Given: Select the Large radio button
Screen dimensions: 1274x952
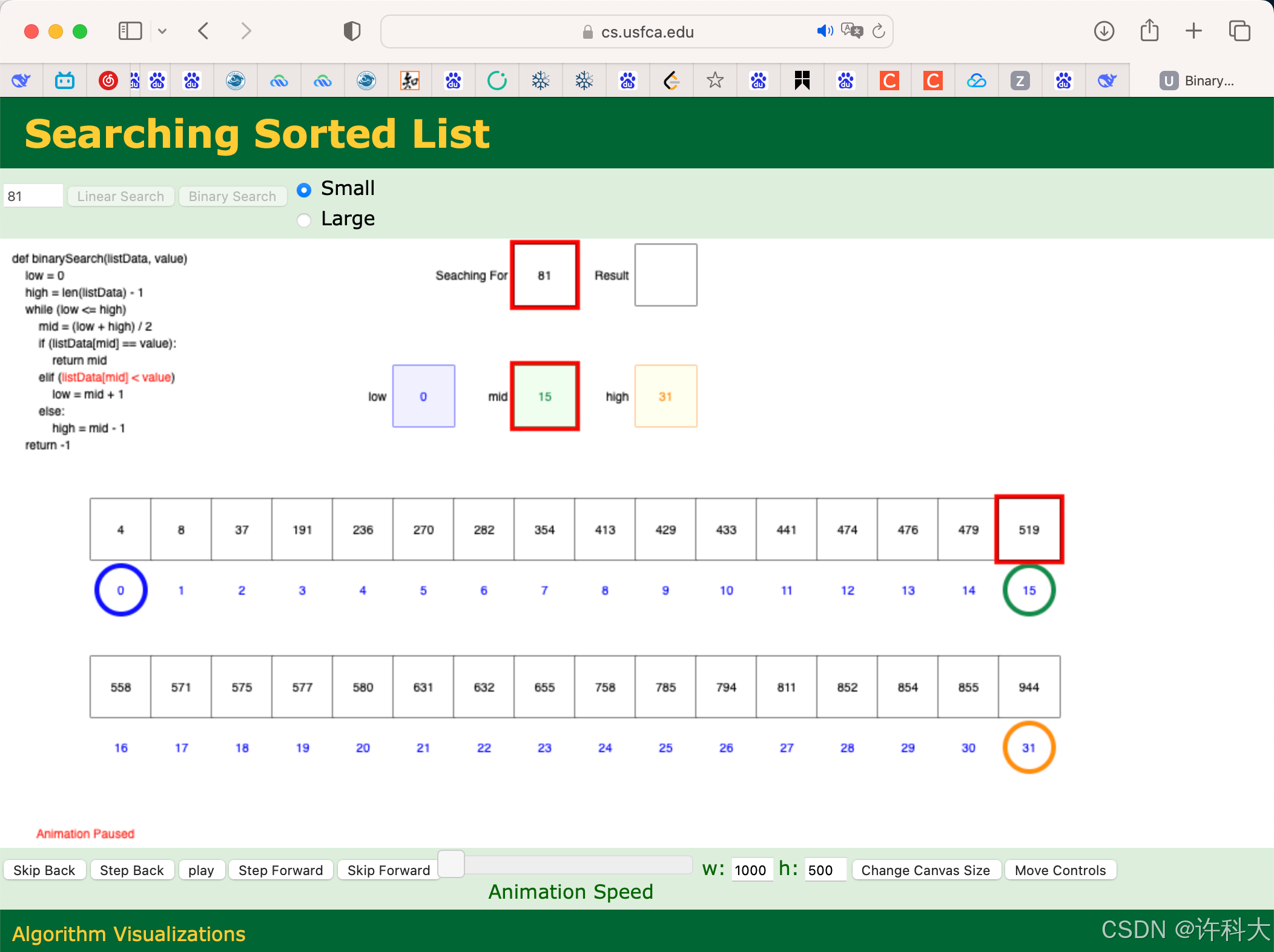Looking at the screenshot, I should click(304, 220).
